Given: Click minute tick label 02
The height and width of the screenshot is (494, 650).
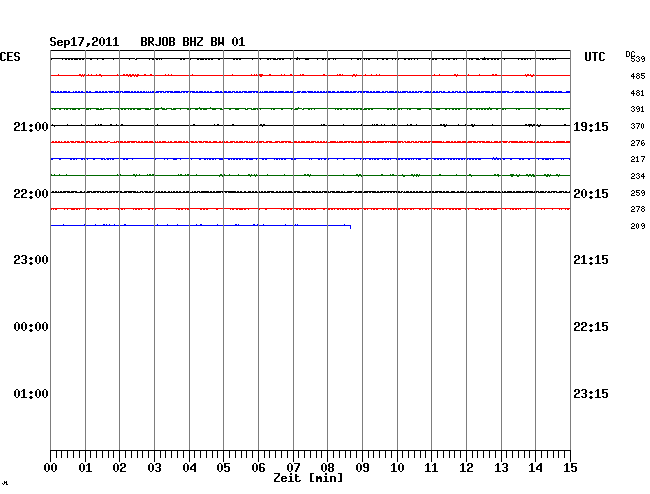Looking at the screenshot, I should [119, 468].
